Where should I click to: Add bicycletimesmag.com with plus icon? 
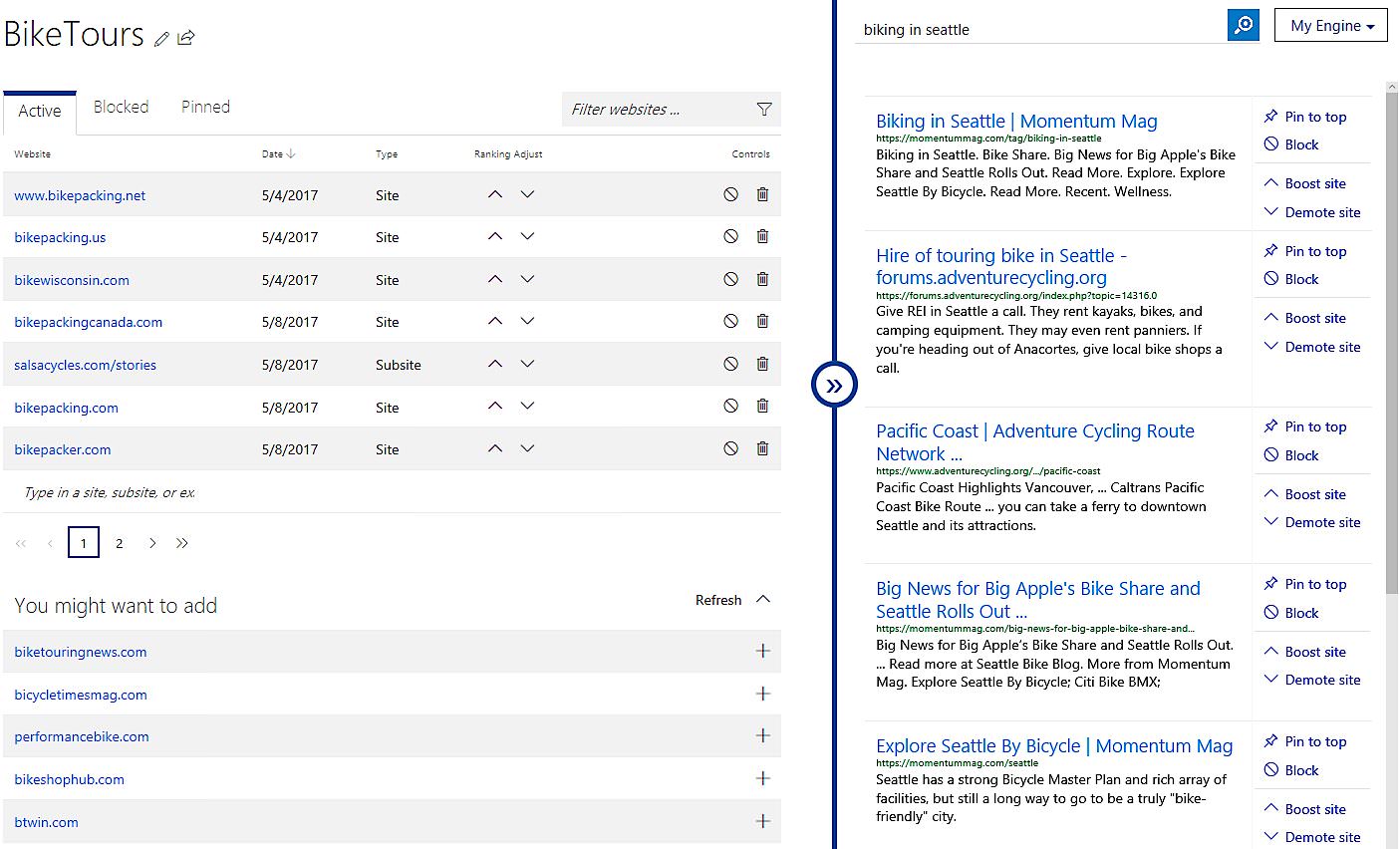[763, 694]
